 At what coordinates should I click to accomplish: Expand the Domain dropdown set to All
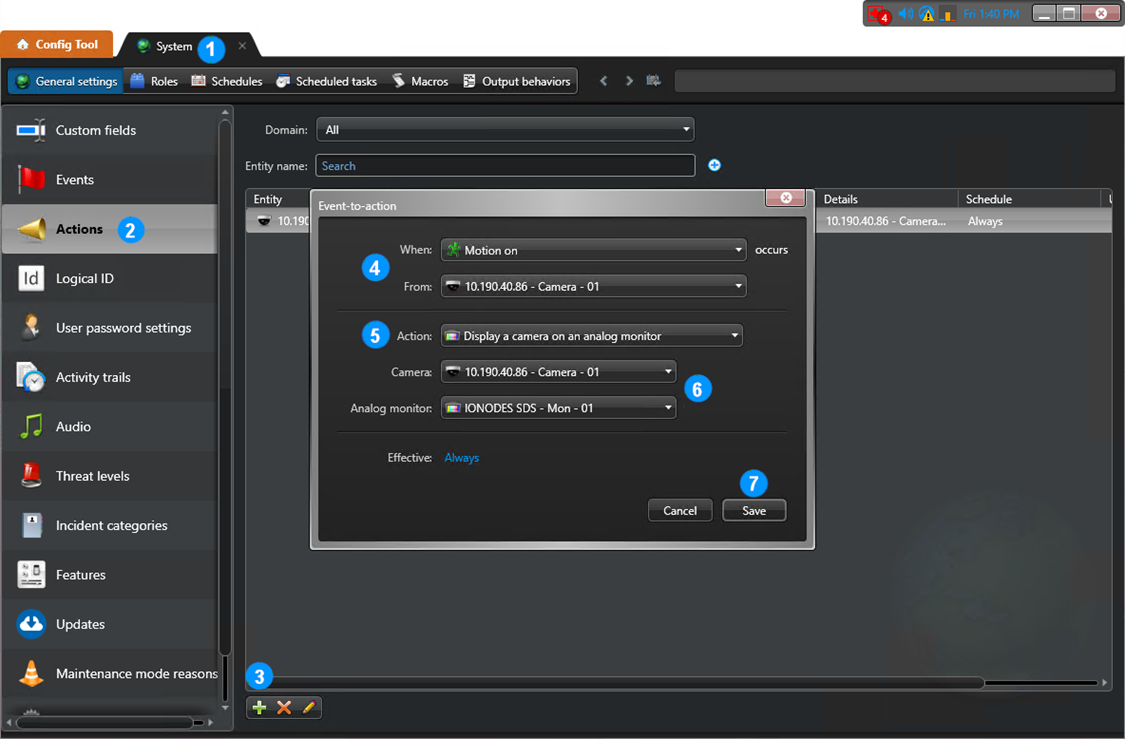click(x=504, y=129)
